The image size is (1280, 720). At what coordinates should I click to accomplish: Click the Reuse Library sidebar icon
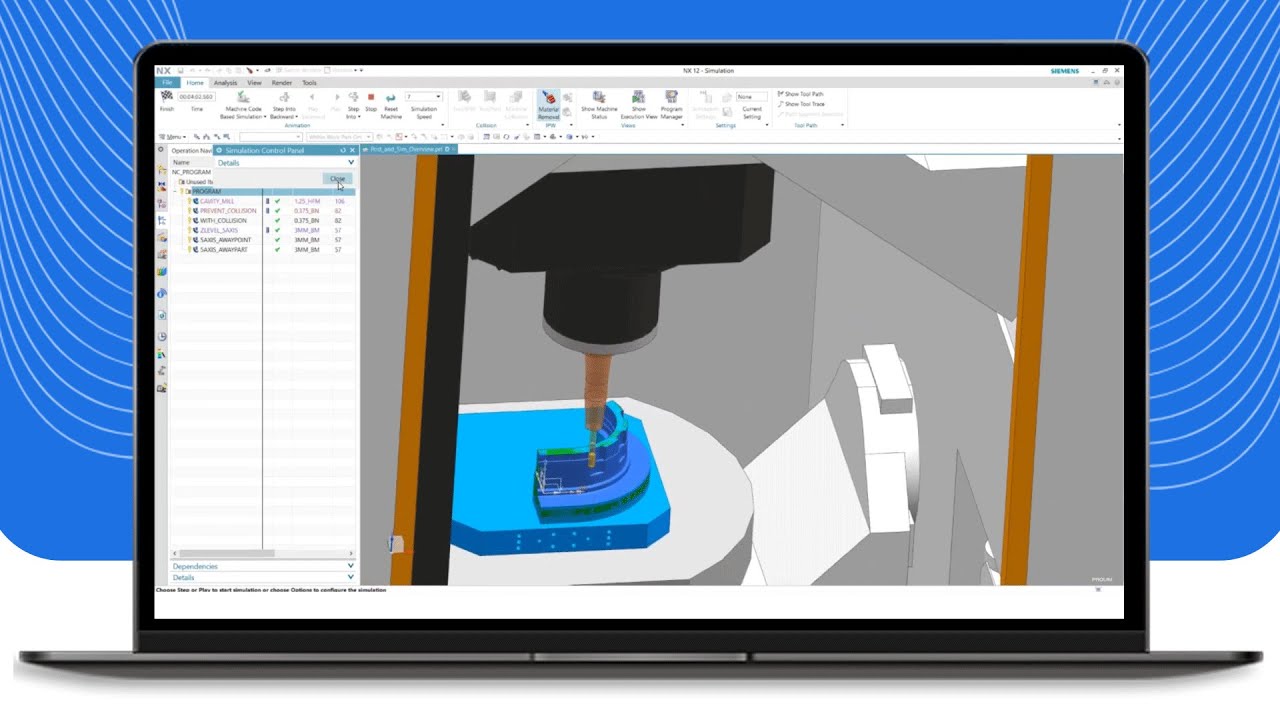(162, 271)
